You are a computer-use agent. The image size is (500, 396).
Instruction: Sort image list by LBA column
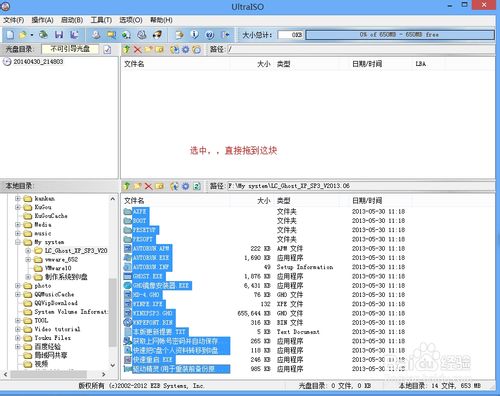(421, 64)
